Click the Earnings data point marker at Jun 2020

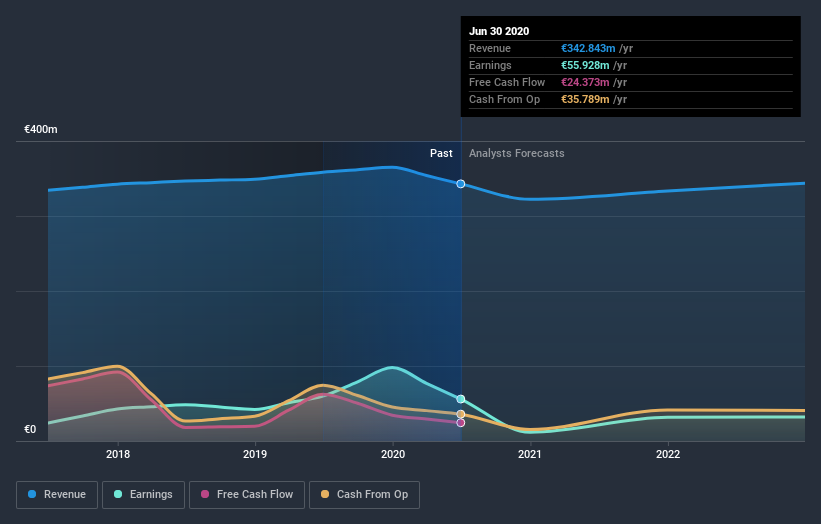point(461,399)
